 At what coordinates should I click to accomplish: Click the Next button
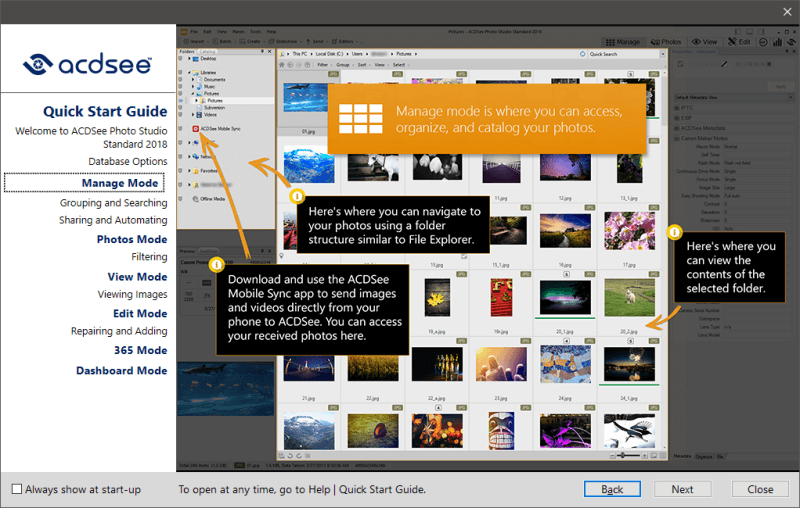coord(682,489)
